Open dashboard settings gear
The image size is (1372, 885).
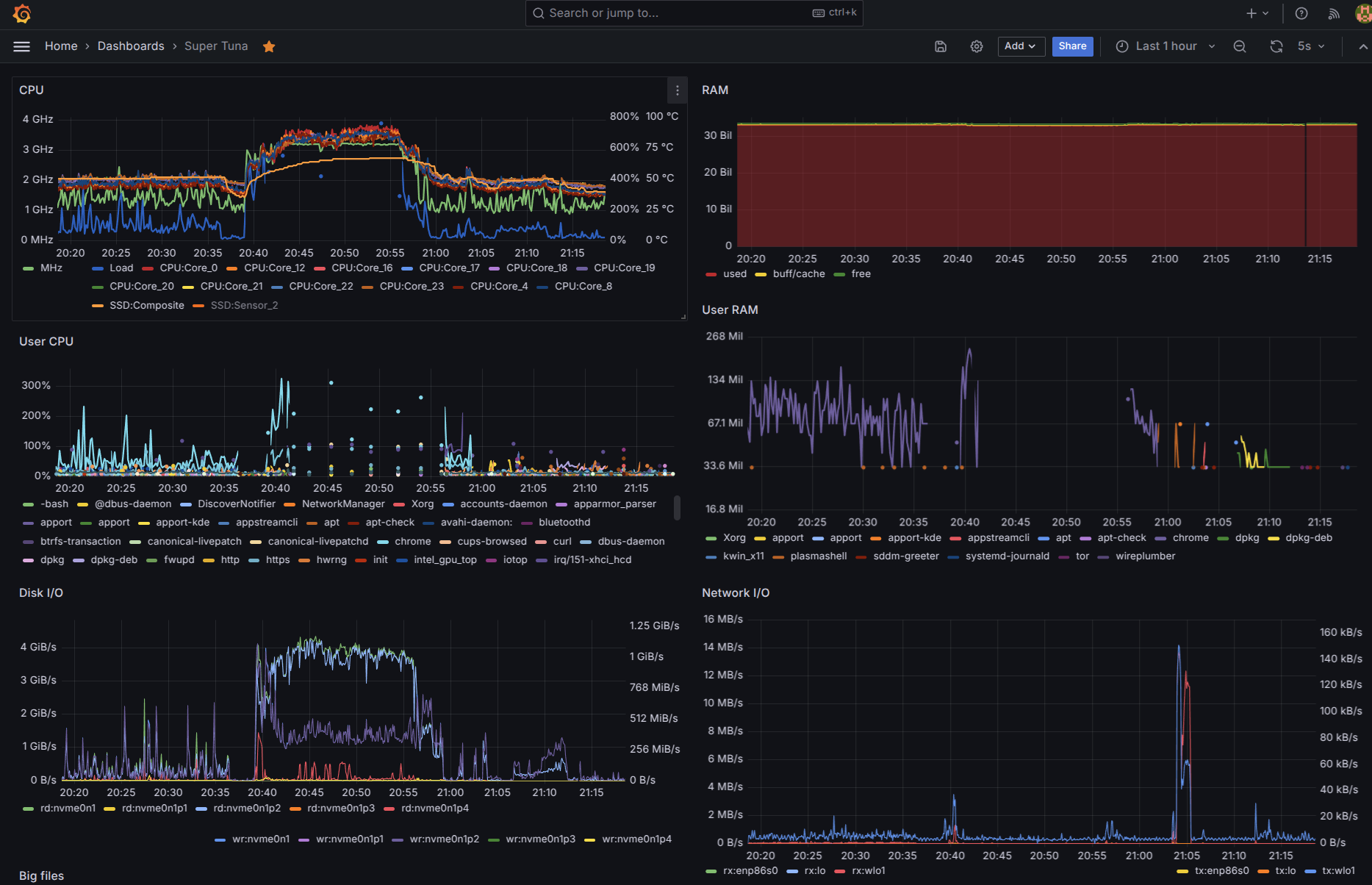[977, 46]
